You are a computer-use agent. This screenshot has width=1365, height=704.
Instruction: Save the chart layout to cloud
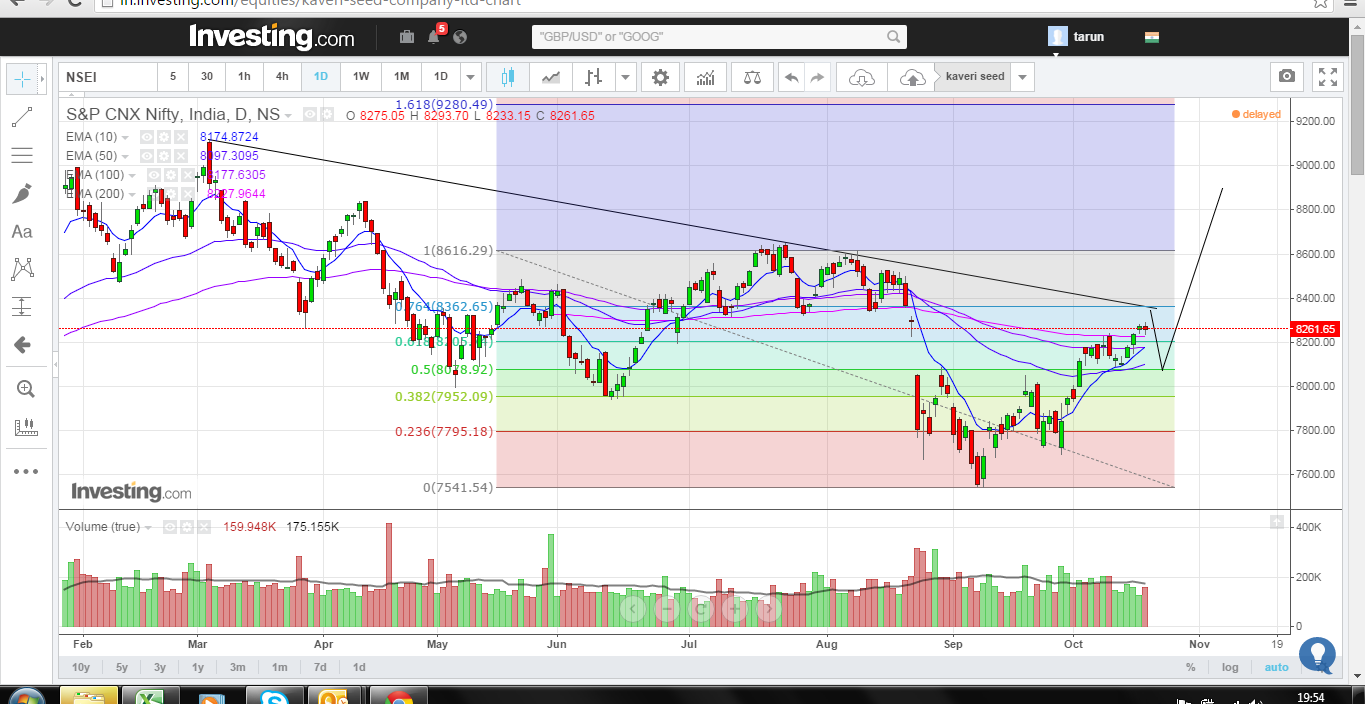point(913,77)
